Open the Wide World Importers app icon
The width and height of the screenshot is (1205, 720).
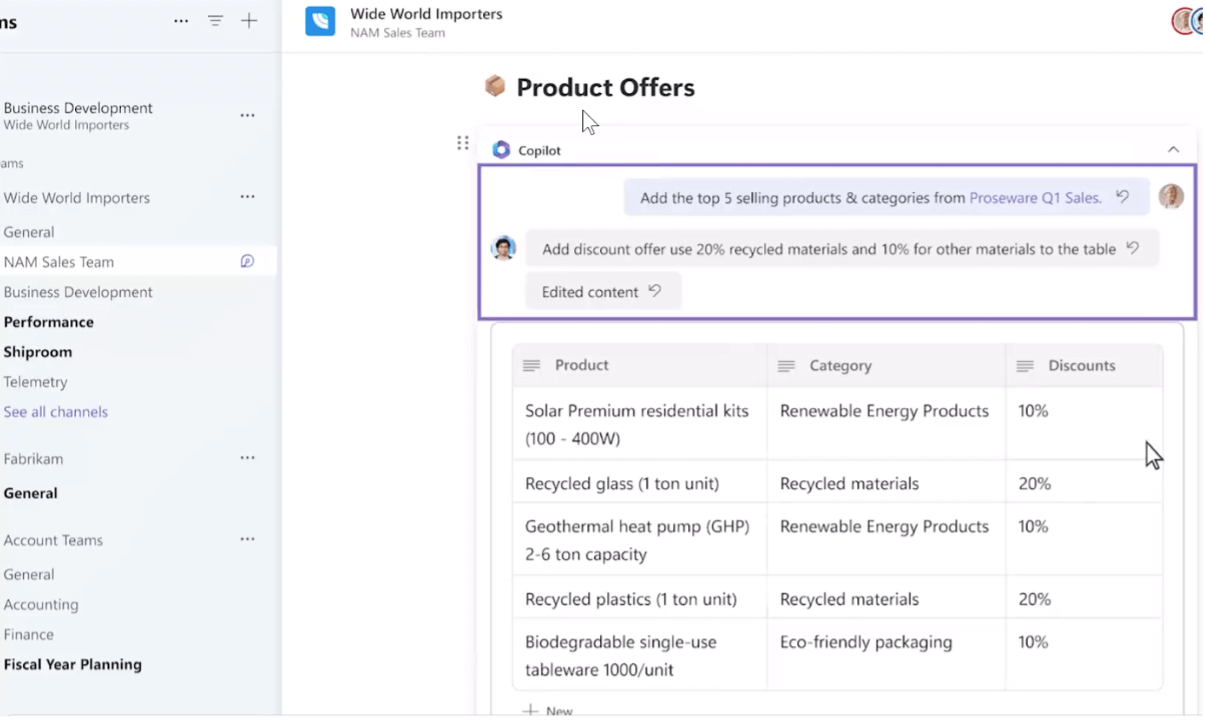pos(320,21)
